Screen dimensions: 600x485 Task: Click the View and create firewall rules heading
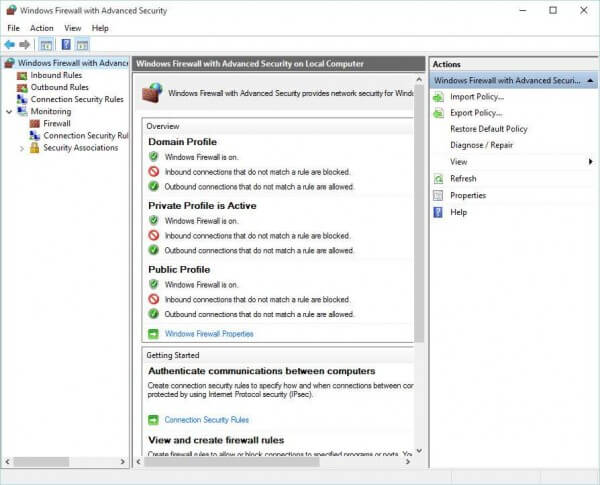tap(216, 440)
